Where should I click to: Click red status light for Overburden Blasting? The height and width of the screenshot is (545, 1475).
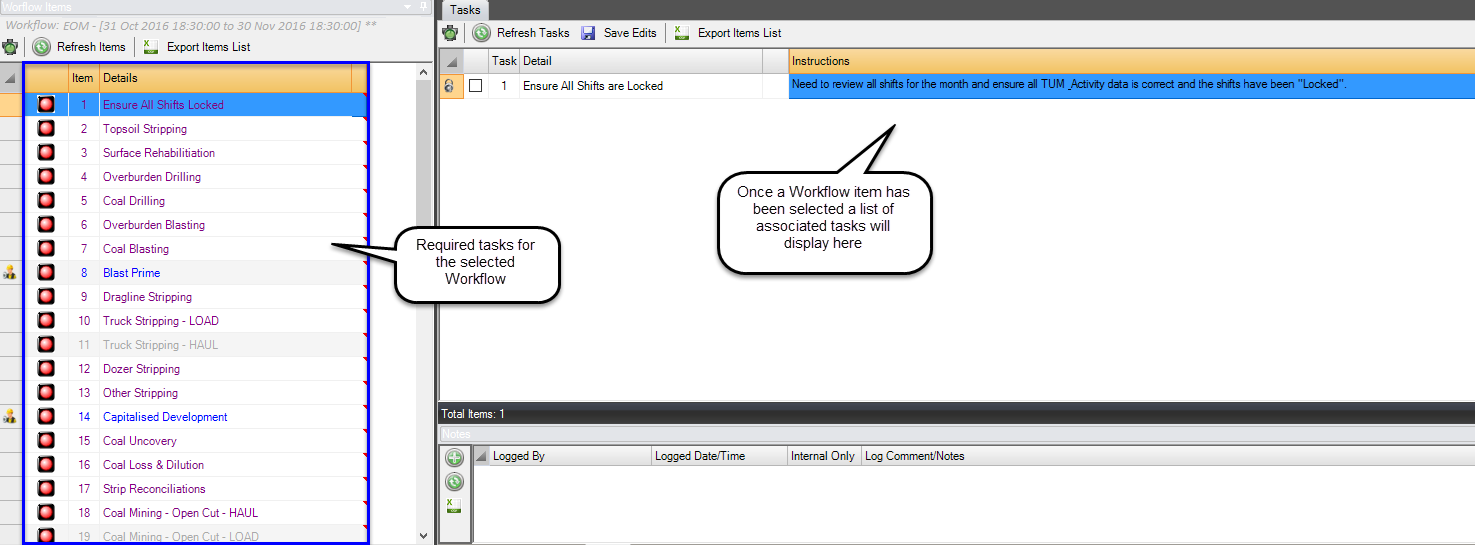click(46, 224)
